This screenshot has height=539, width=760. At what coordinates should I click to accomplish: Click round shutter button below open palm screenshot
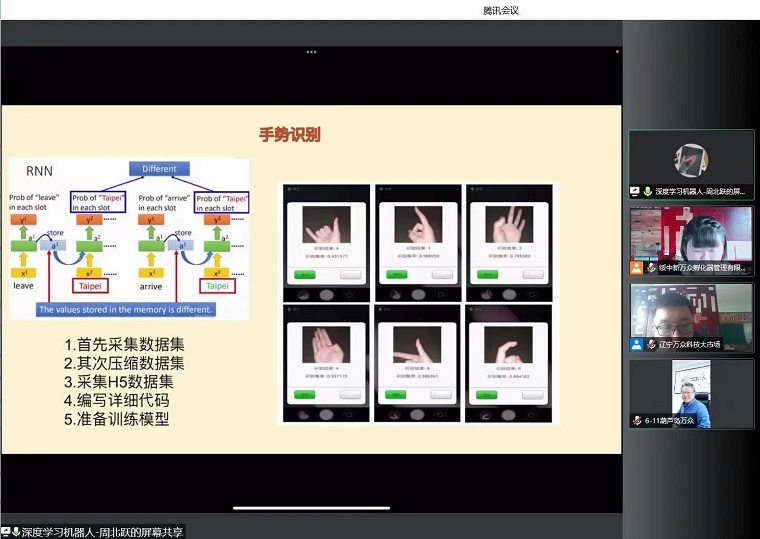click(326, 414)
